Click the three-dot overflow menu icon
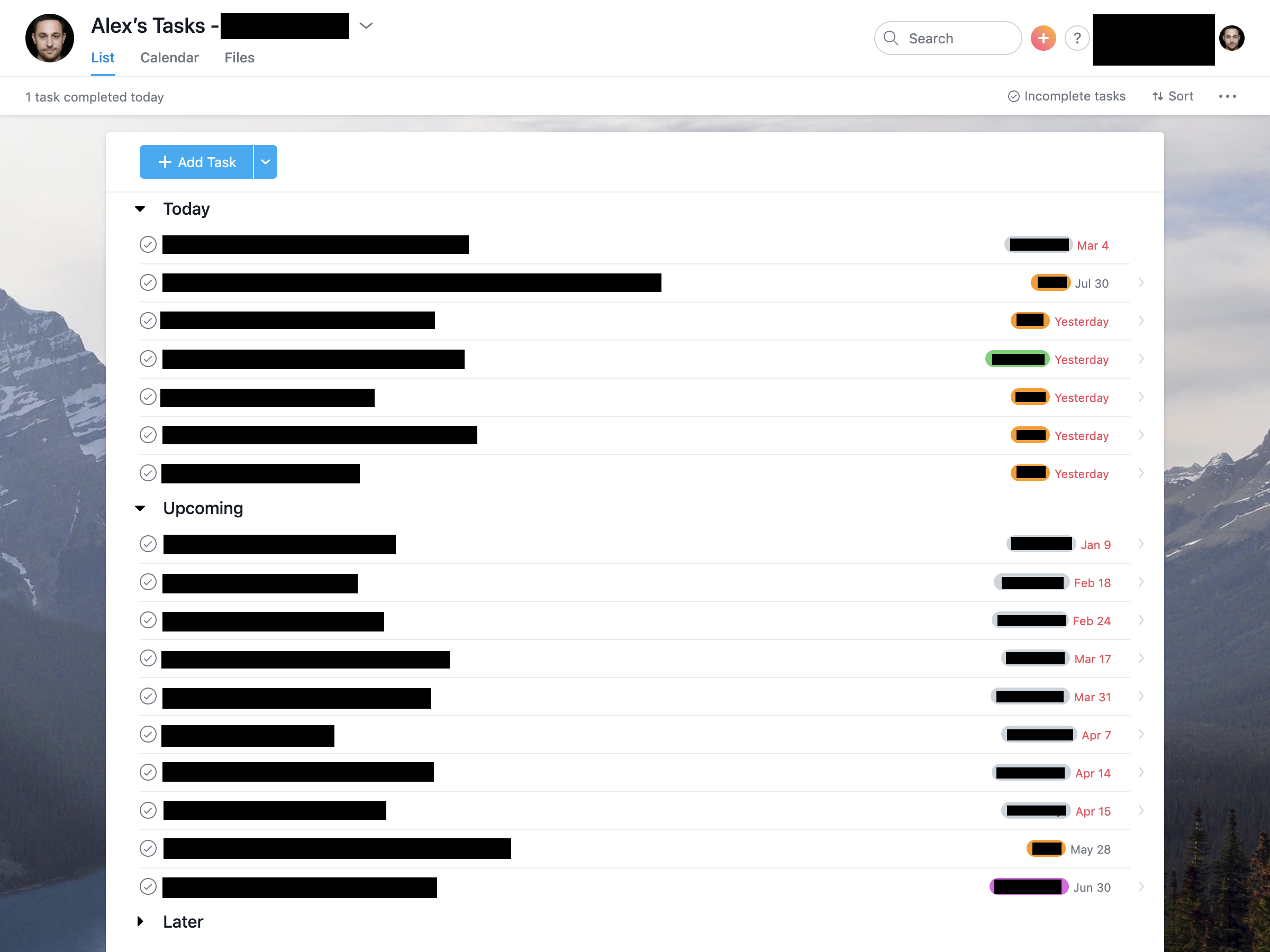This screenshot has width=1270, height=952. 1228,95
